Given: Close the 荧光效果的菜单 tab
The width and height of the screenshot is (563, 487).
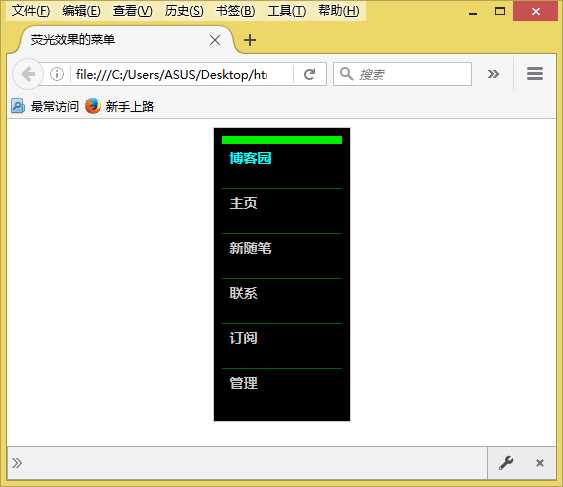Looking at the screenshot, I should click(x=215, y=40).
